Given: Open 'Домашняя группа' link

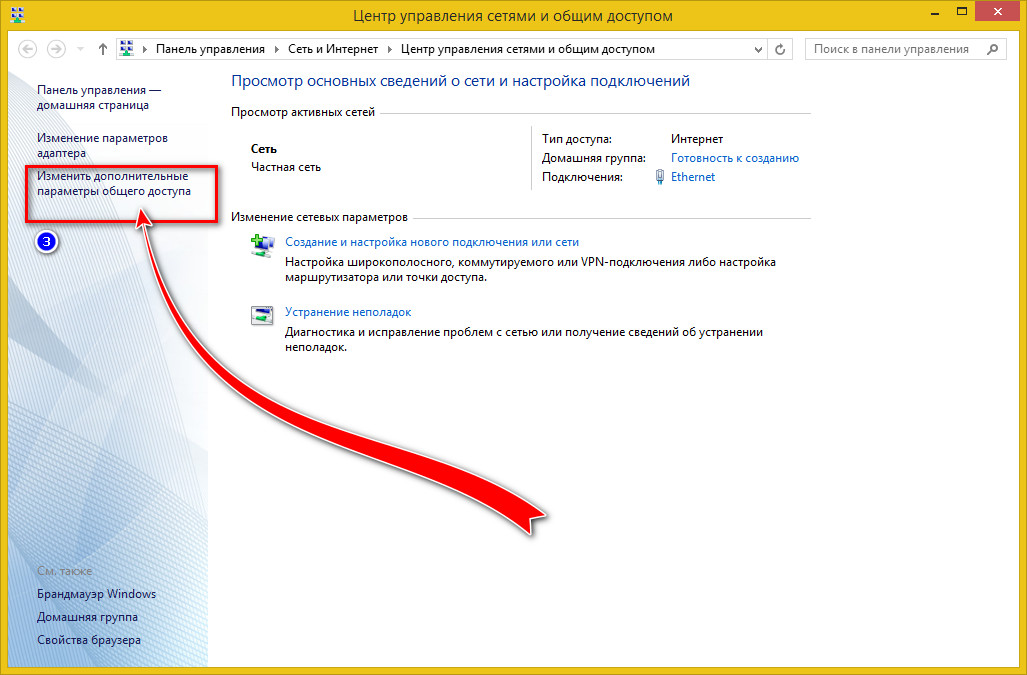Looking at the screenshot, I should (x=87, y=617).
